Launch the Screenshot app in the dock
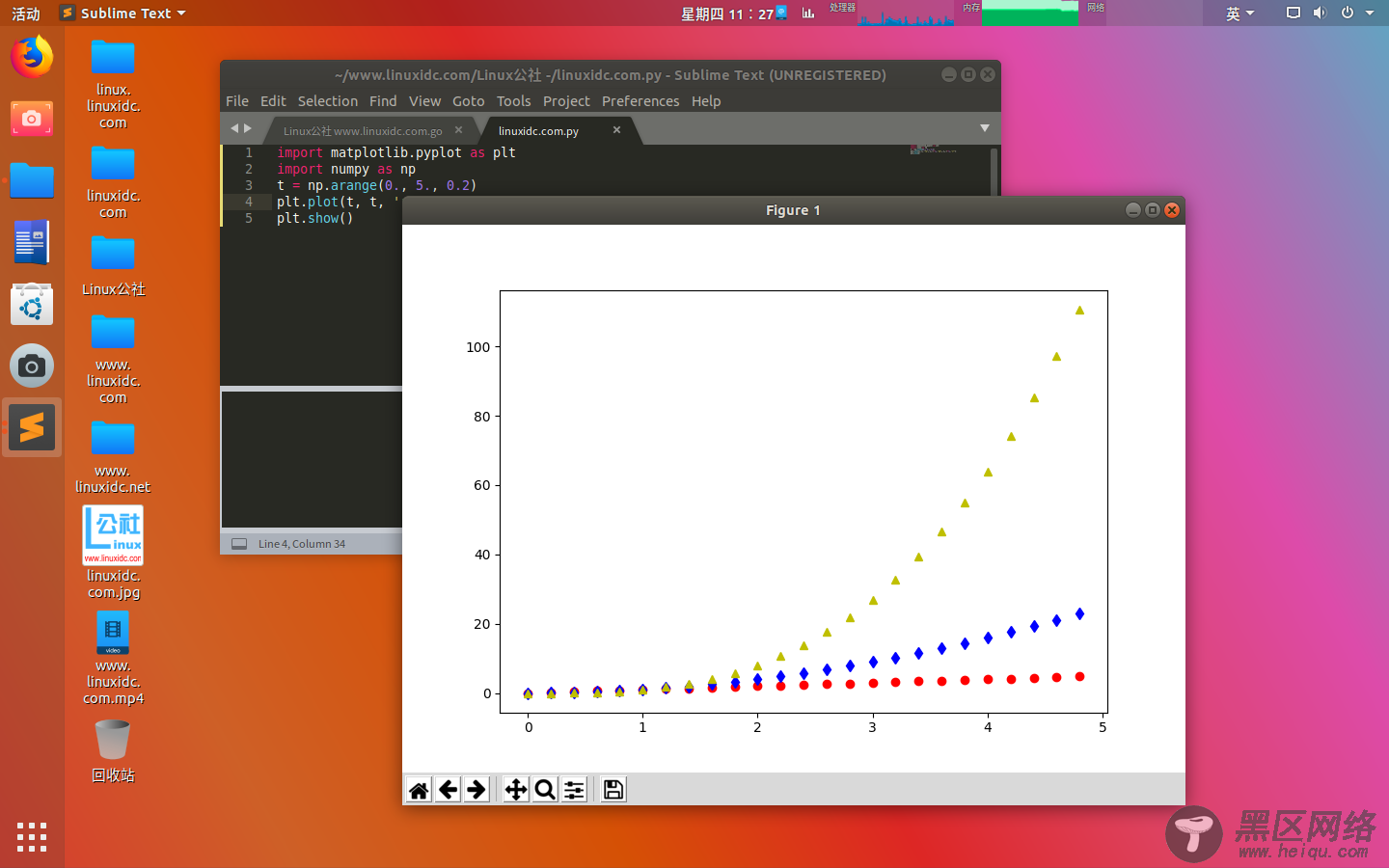Screen dimensions: 1389x868 [x=32, y=119]
